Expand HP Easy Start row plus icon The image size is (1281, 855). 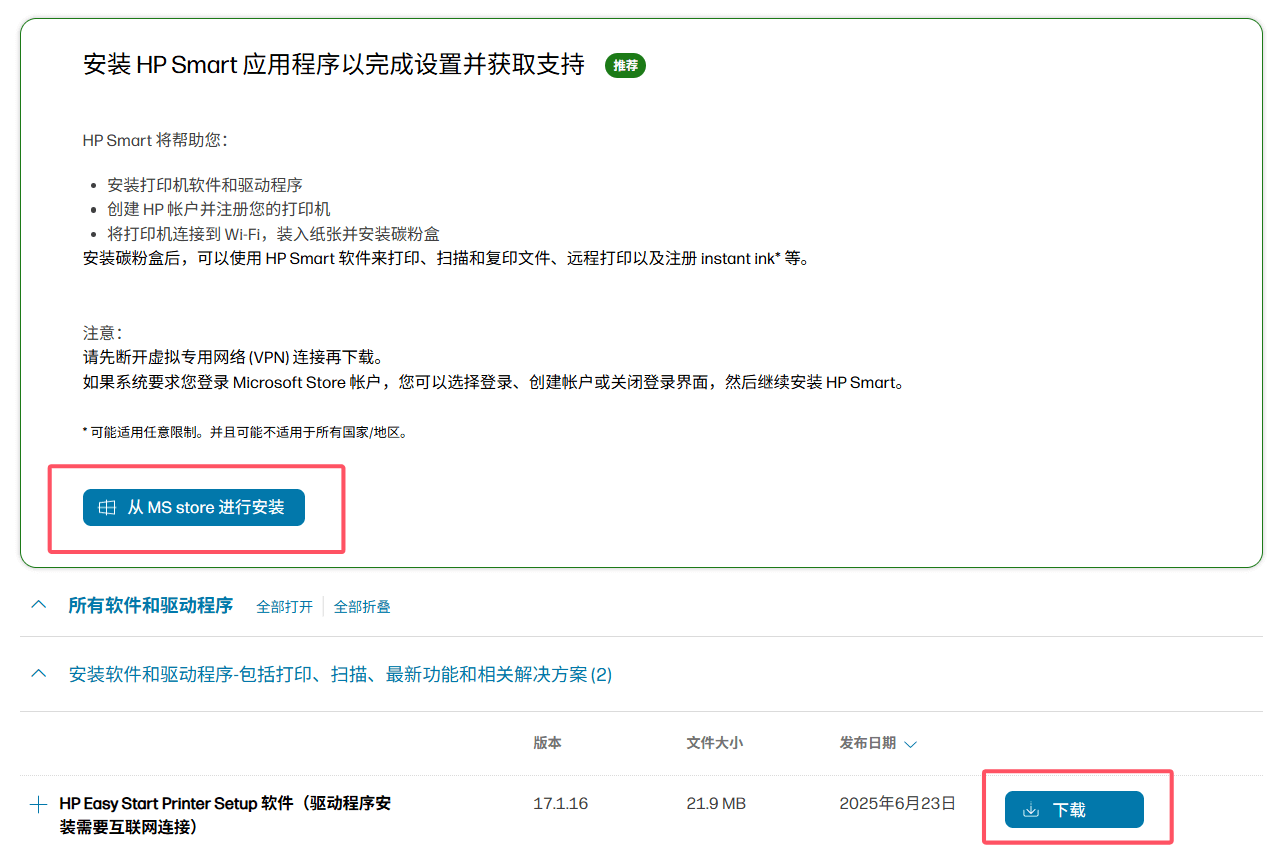(39, 804)
